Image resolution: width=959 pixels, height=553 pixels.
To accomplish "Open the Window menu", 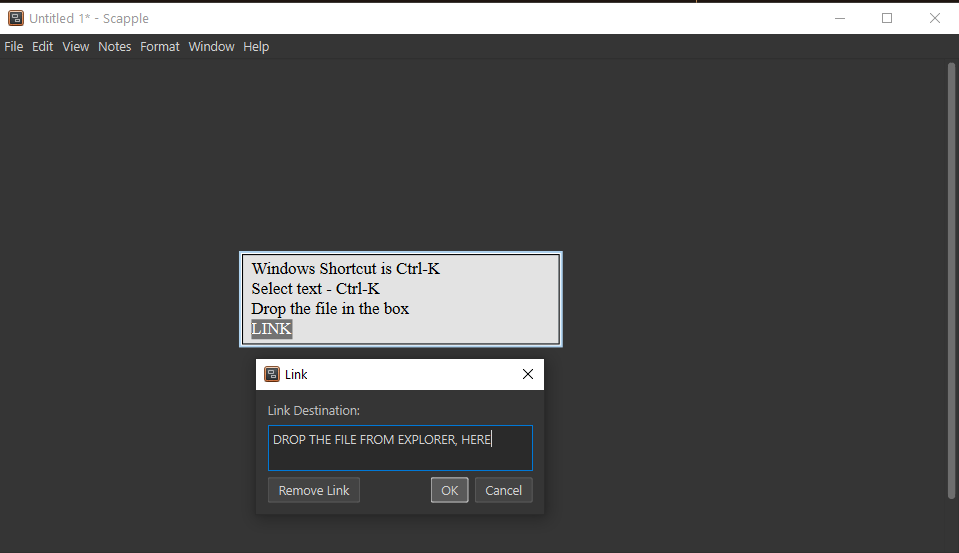I will pyautogui.click(x=212, y=47).
